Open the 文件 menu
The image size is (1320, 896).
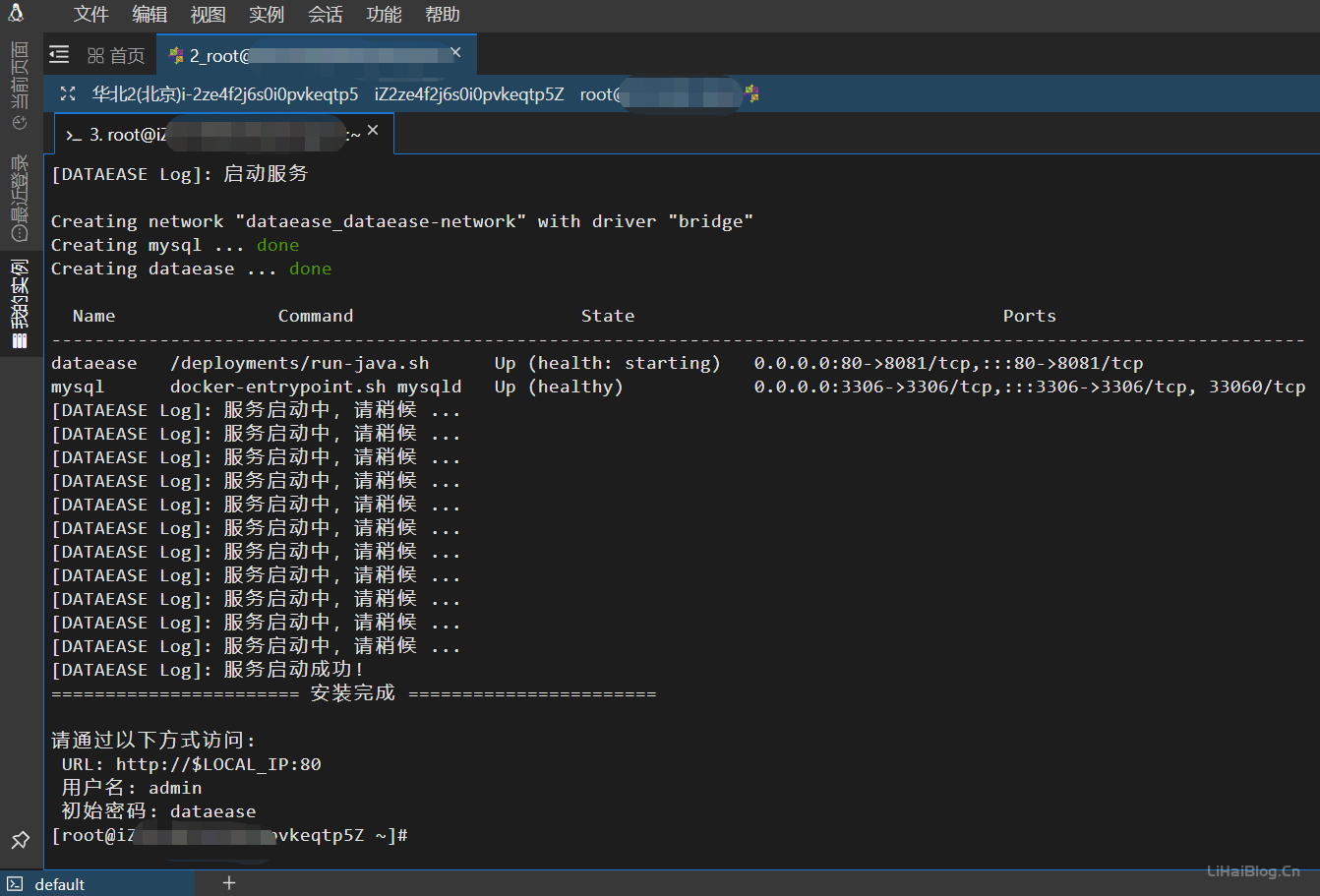[x=91, y=15]
